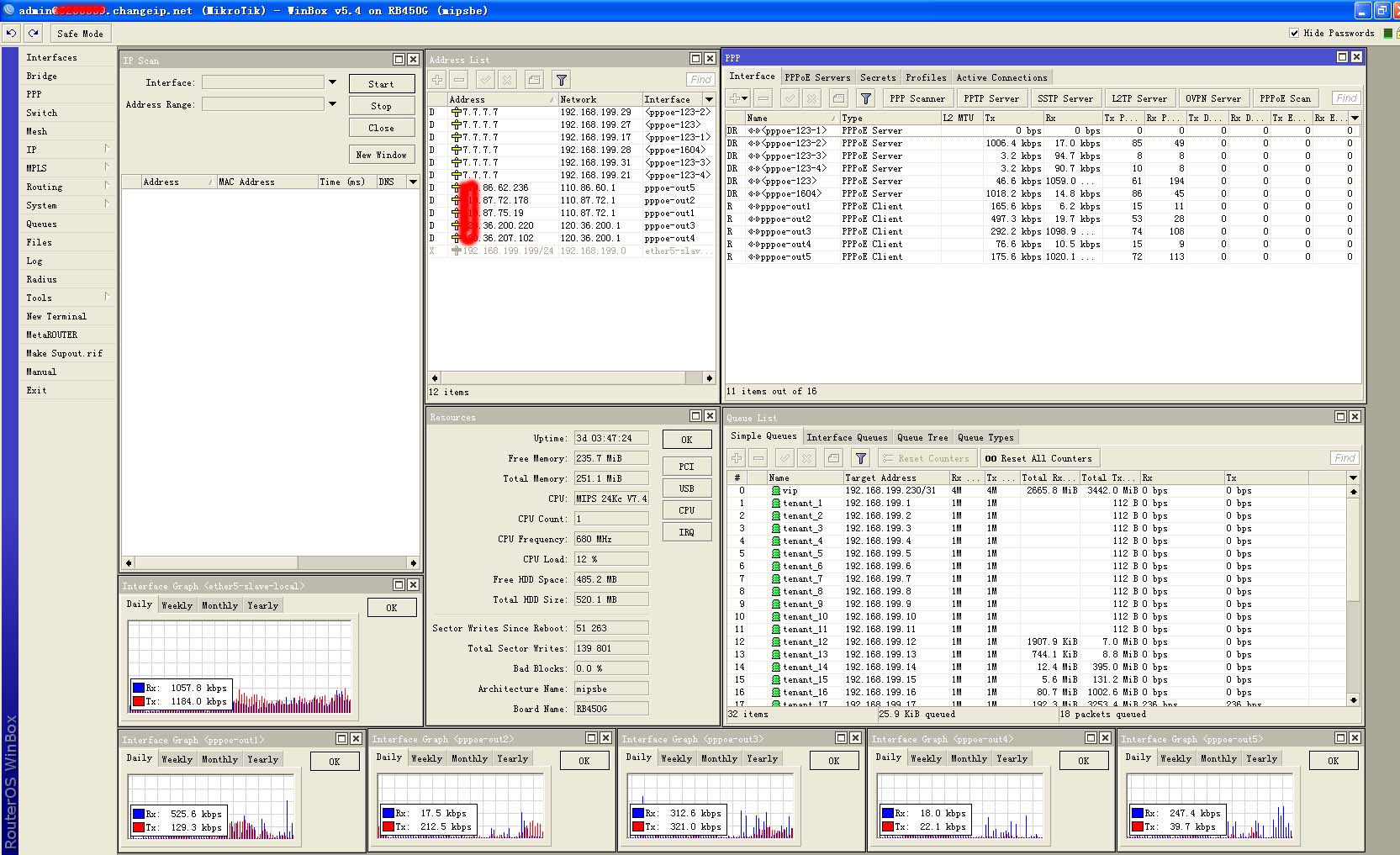Click the disable X icon in Address List

[x=506, y=80]
